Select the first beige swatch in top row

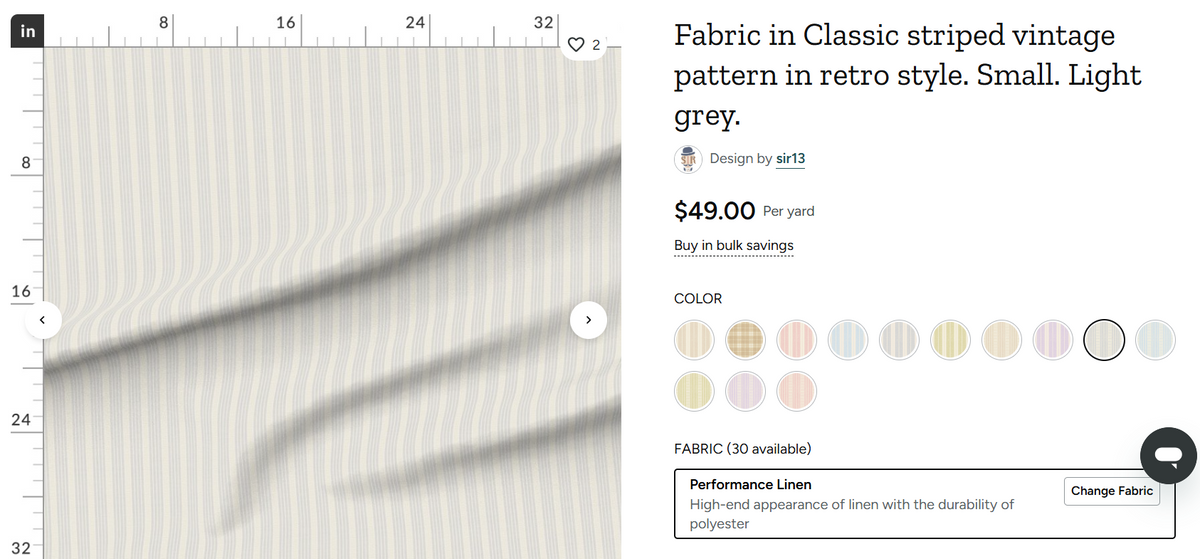tap(695, 340)
